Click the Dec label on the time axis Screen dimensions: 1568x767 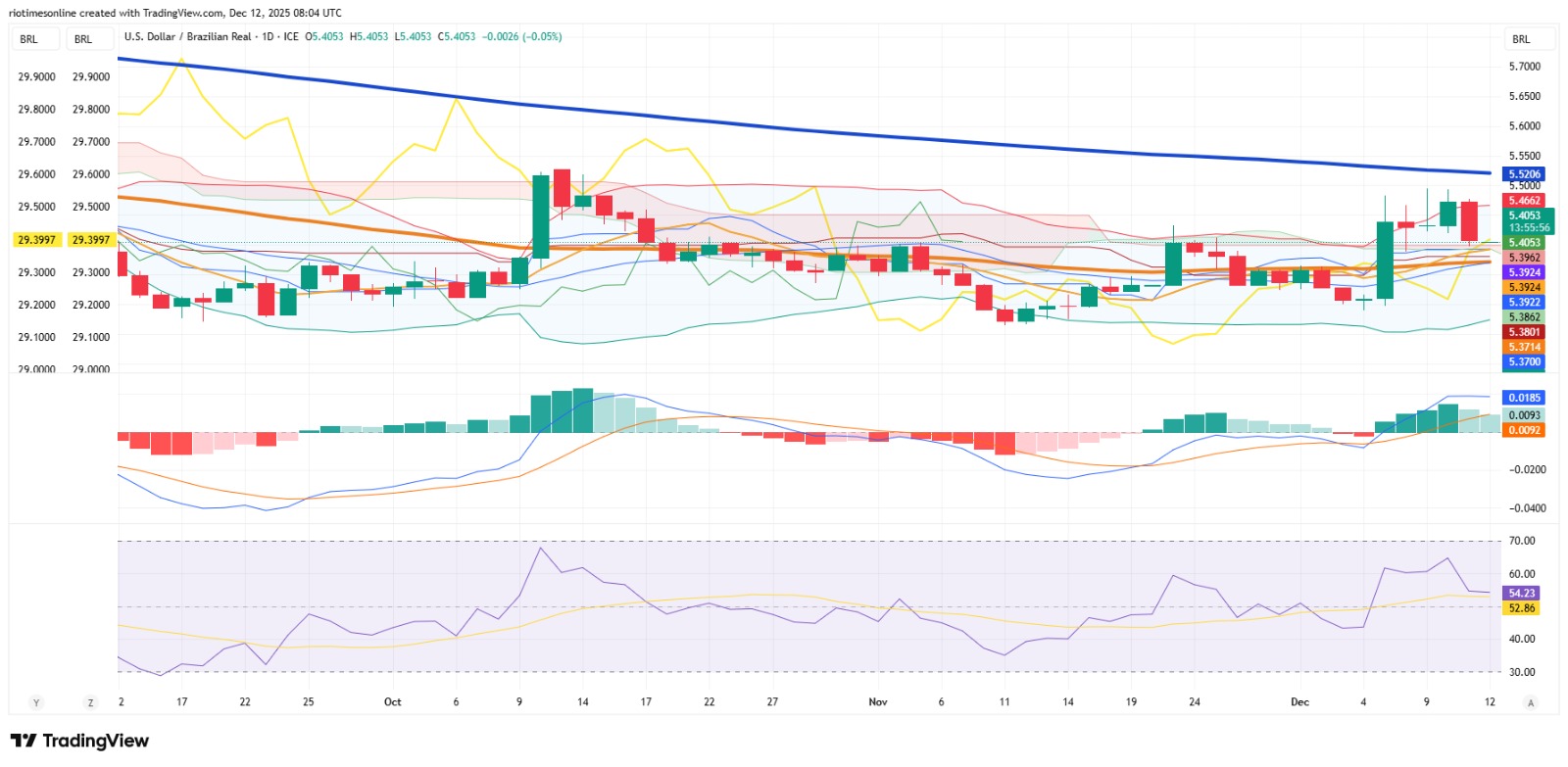(x=1299, y=702)
